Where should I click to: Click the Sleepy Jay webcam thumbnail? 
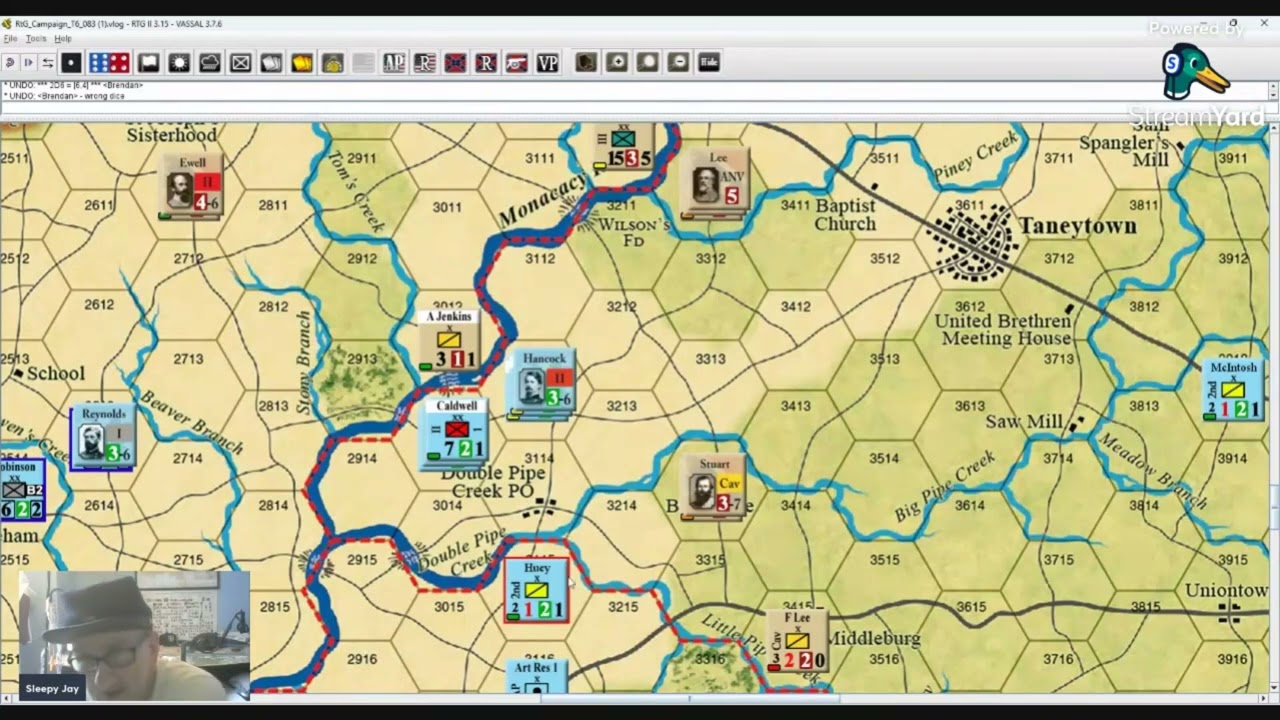coord(134,635)
